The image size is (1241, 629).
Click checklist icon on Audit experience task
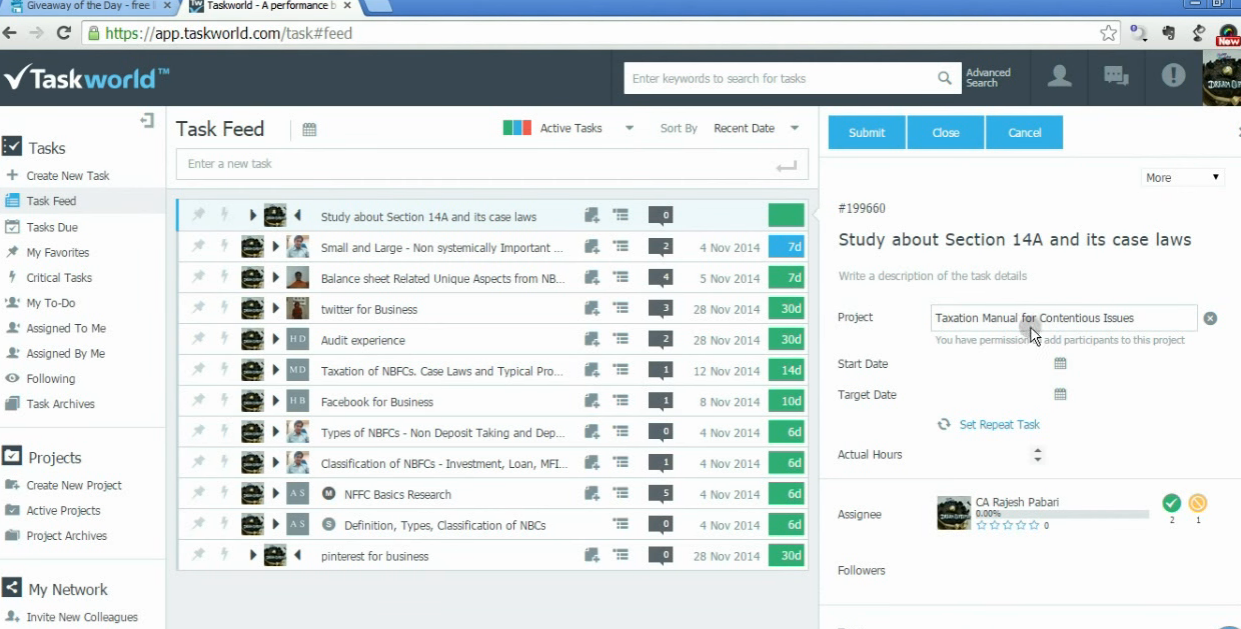coord(621,340)
